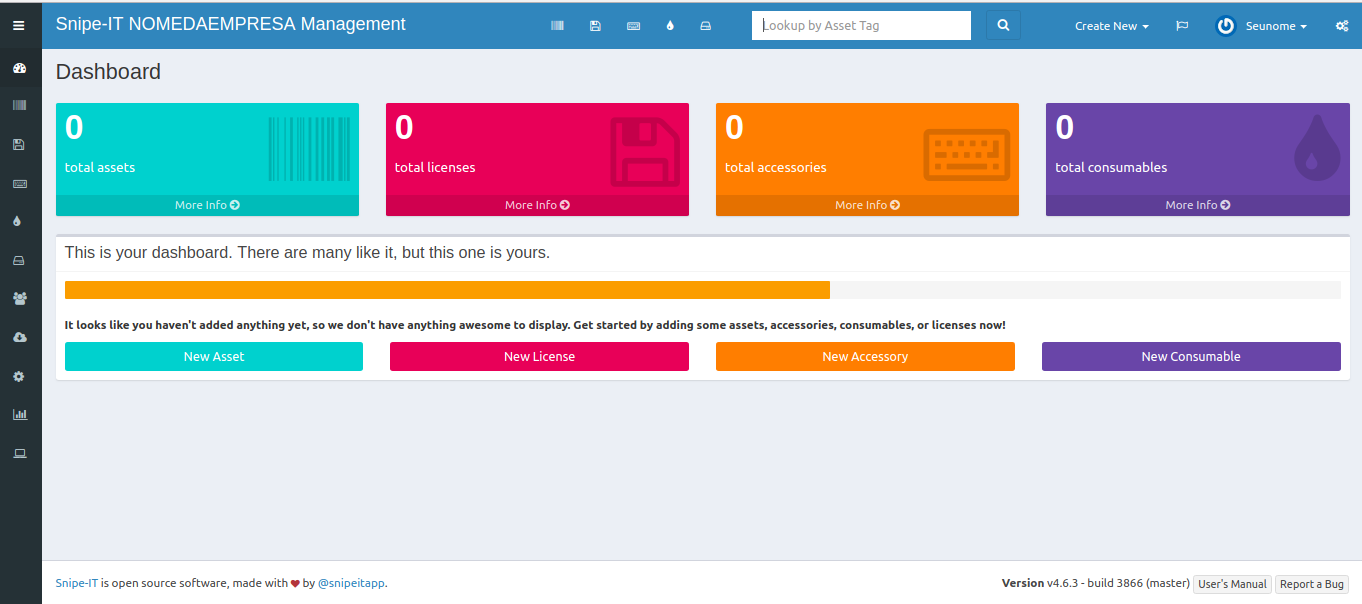Viewport: 1362px width, 604px height.
Task: Open Reports via sidebar bar chart icon
Action: pyautogui.click(x=19, y=414)
